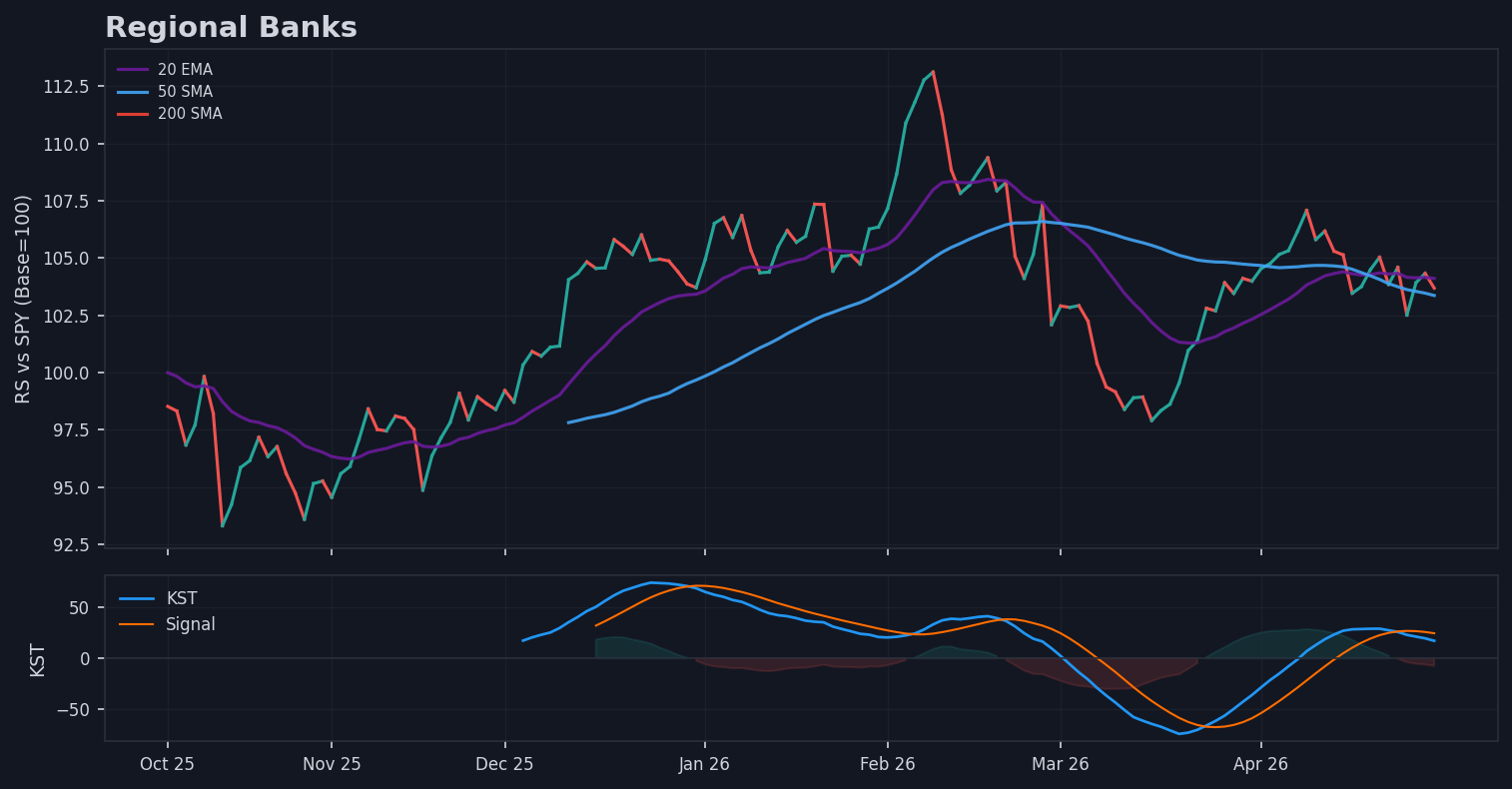Screen dimensions: 1512x789
Task: Click the Mar 26 x-axis label
Action: click(1061, 764)
